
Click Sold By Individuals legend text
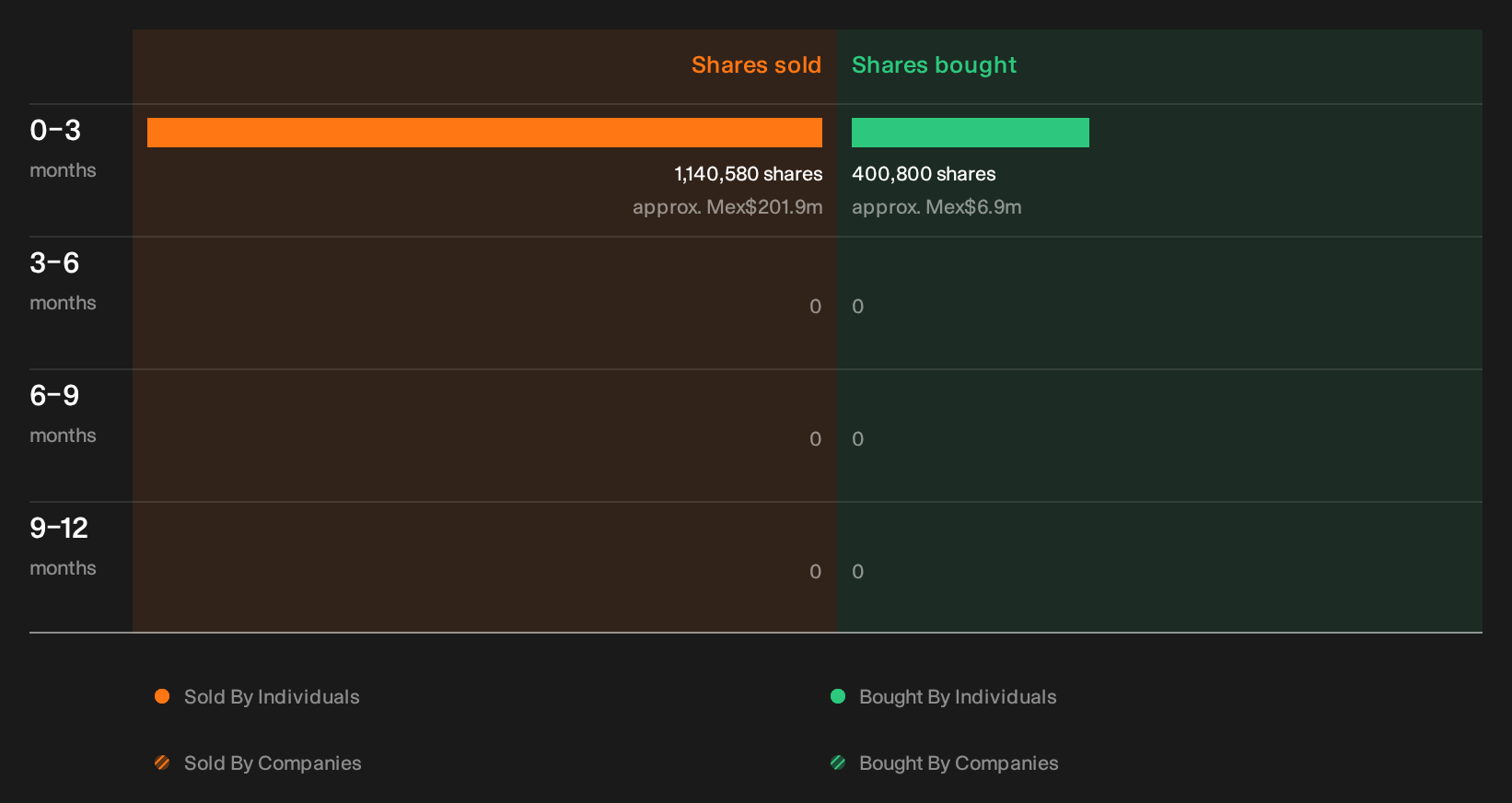tap(272, 697)
